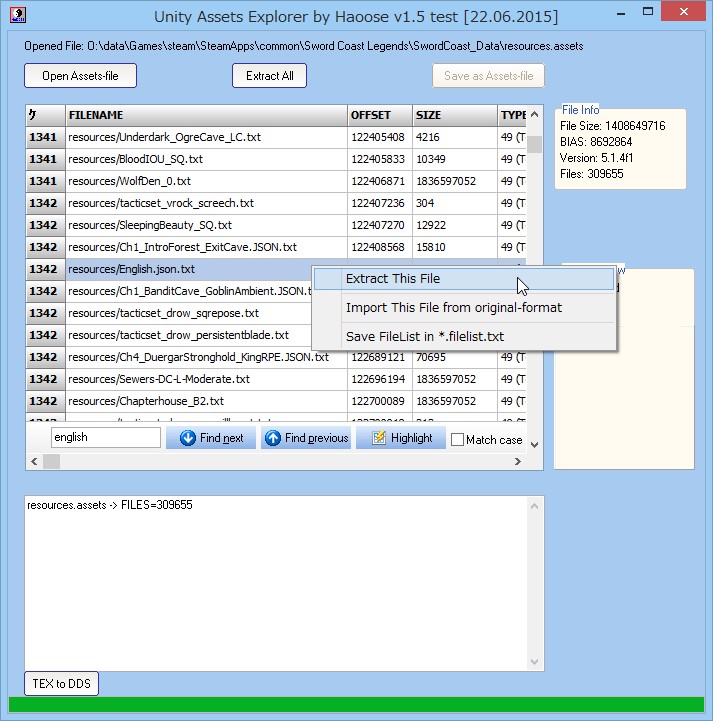713x721 pixels.
Task: Click Find previous up arrow button
Action: (x=306, y=438)
